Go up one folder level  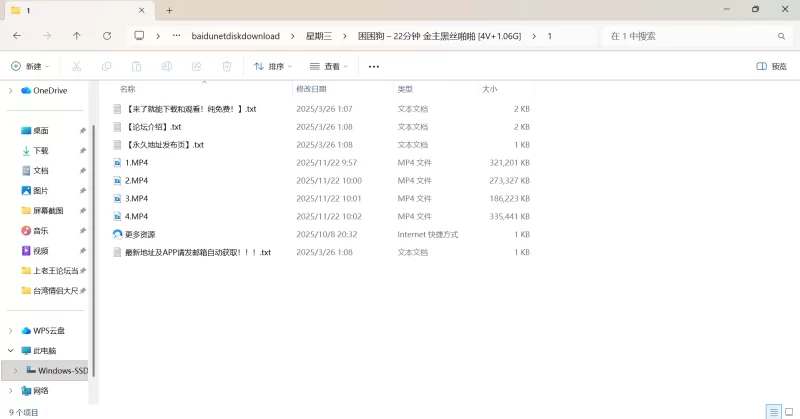[77, 36]
